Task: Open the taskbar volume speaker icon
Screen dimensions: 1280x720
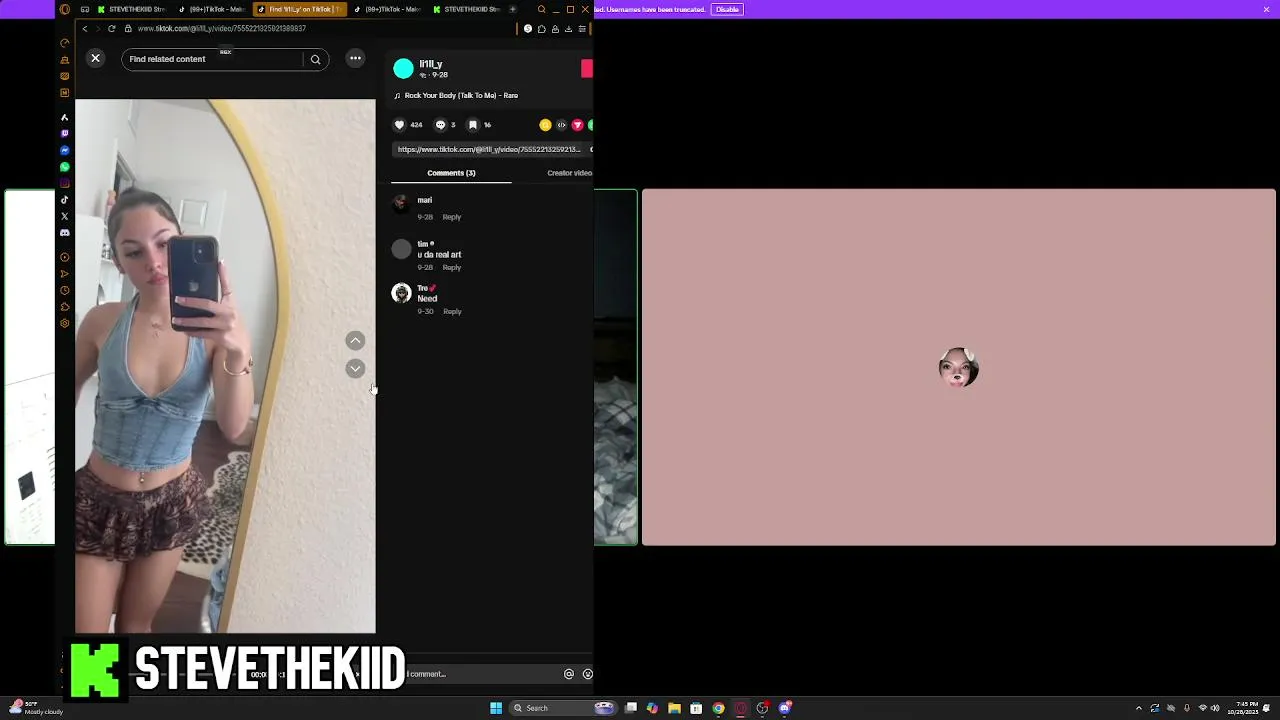Action: [x=1215, y=708]
